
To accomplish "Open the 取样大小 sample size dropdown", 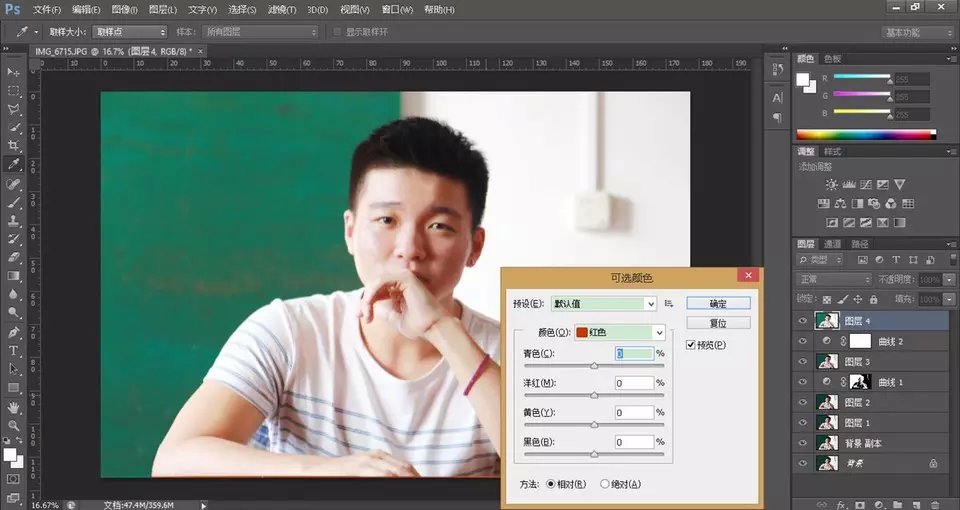I will point(129,32).
